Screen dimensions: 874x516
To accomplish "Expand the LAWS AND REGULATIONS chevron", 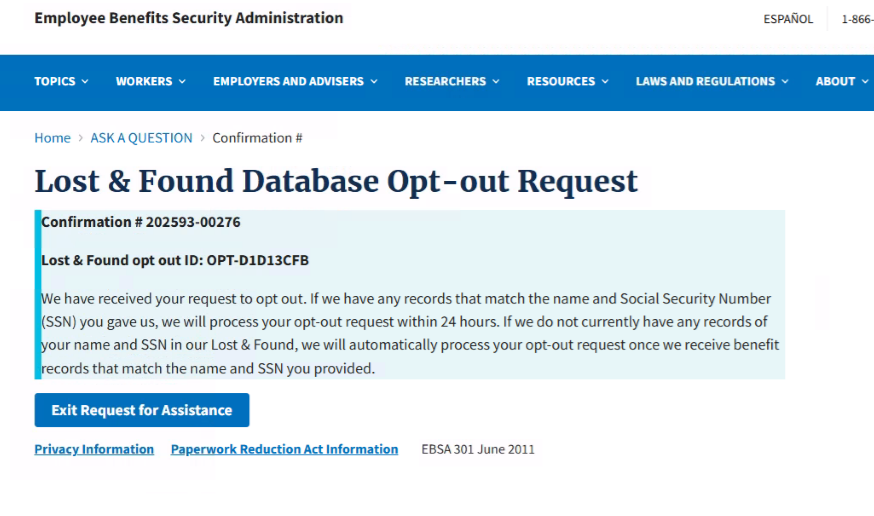I will [x=785, y=82].
